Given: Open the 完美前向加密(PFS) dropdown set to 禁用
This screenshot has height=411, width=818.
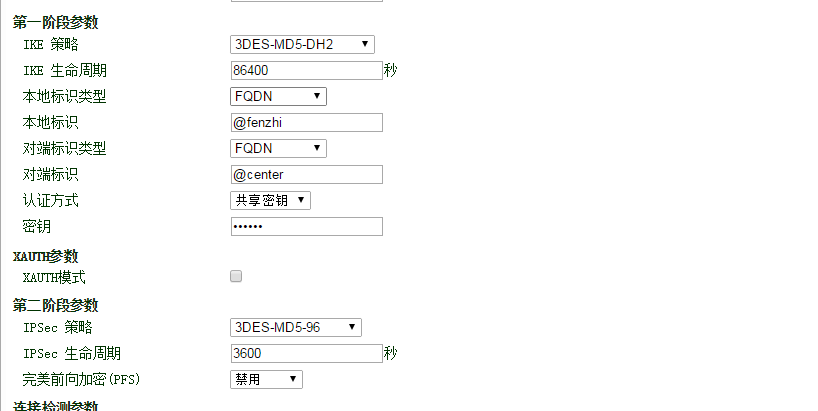Looking at the screenshot, I should pyautogui.click(x=266, y=380).
